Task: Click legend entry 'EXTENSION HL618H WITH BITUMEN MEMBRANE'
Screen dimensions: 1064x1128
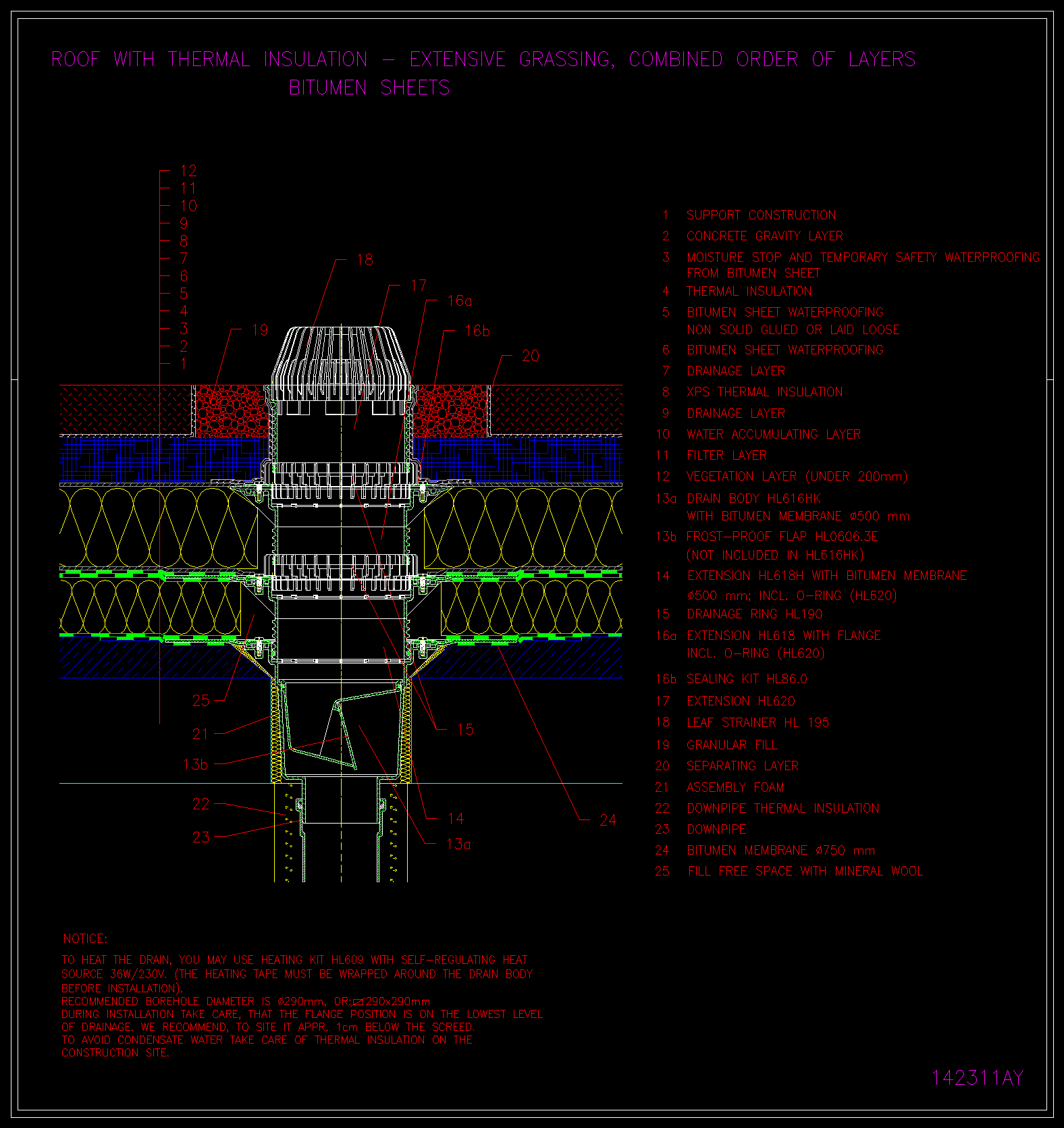Action: 827,576
